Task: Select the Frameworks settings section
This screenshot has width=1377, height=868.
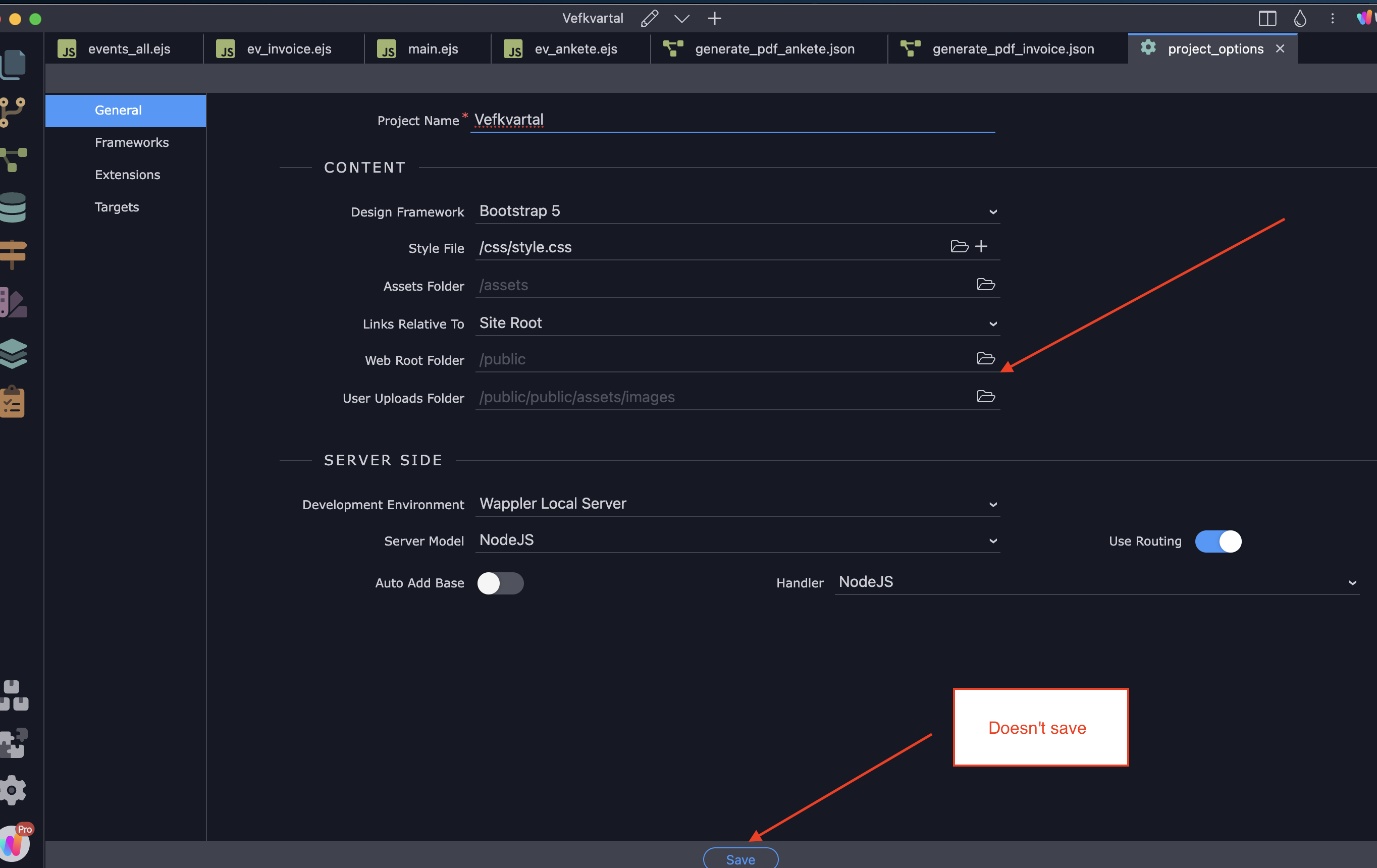Action: [126, 142]
